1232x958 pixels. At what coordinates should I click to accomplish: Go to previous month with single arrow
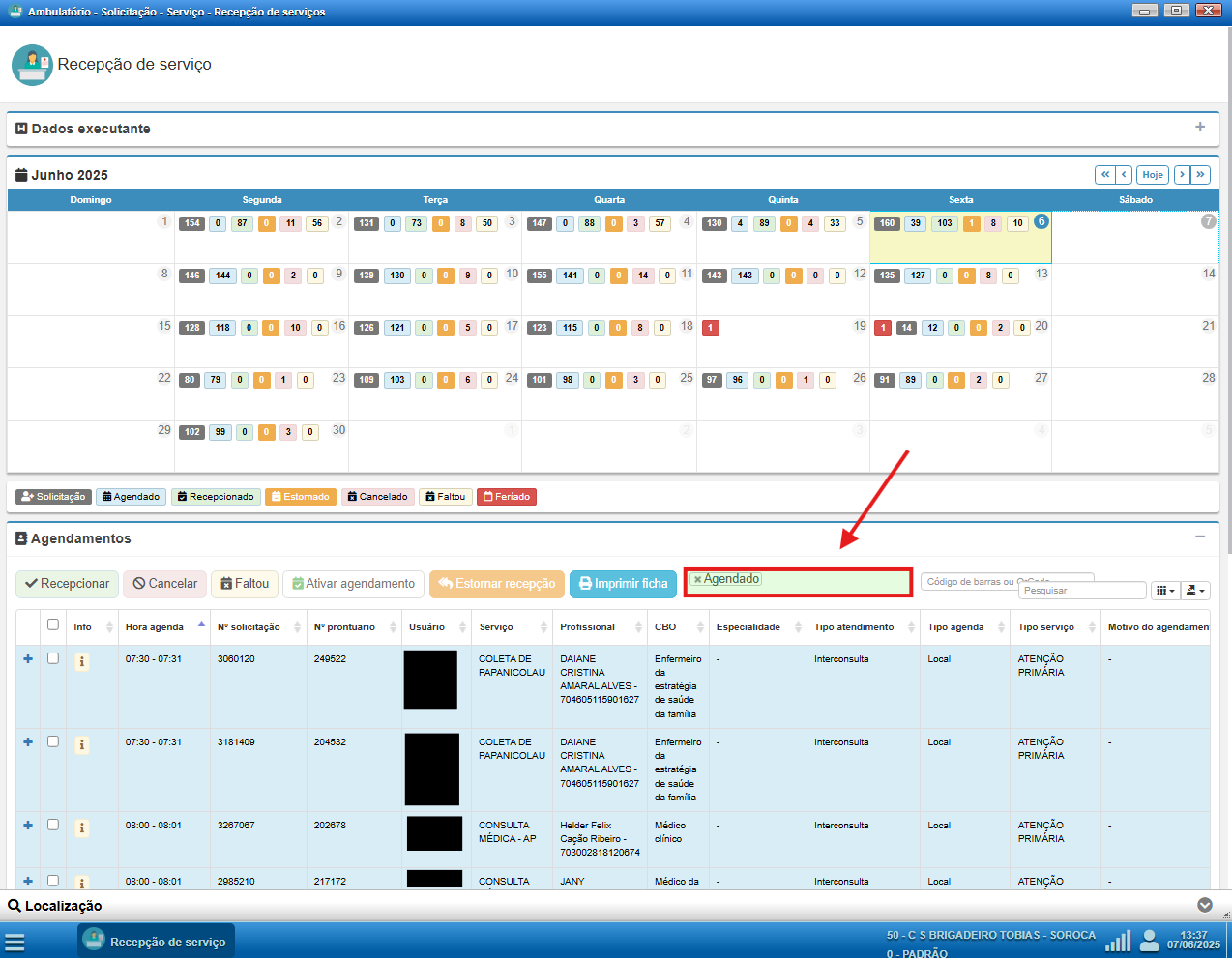(1124, 175)
